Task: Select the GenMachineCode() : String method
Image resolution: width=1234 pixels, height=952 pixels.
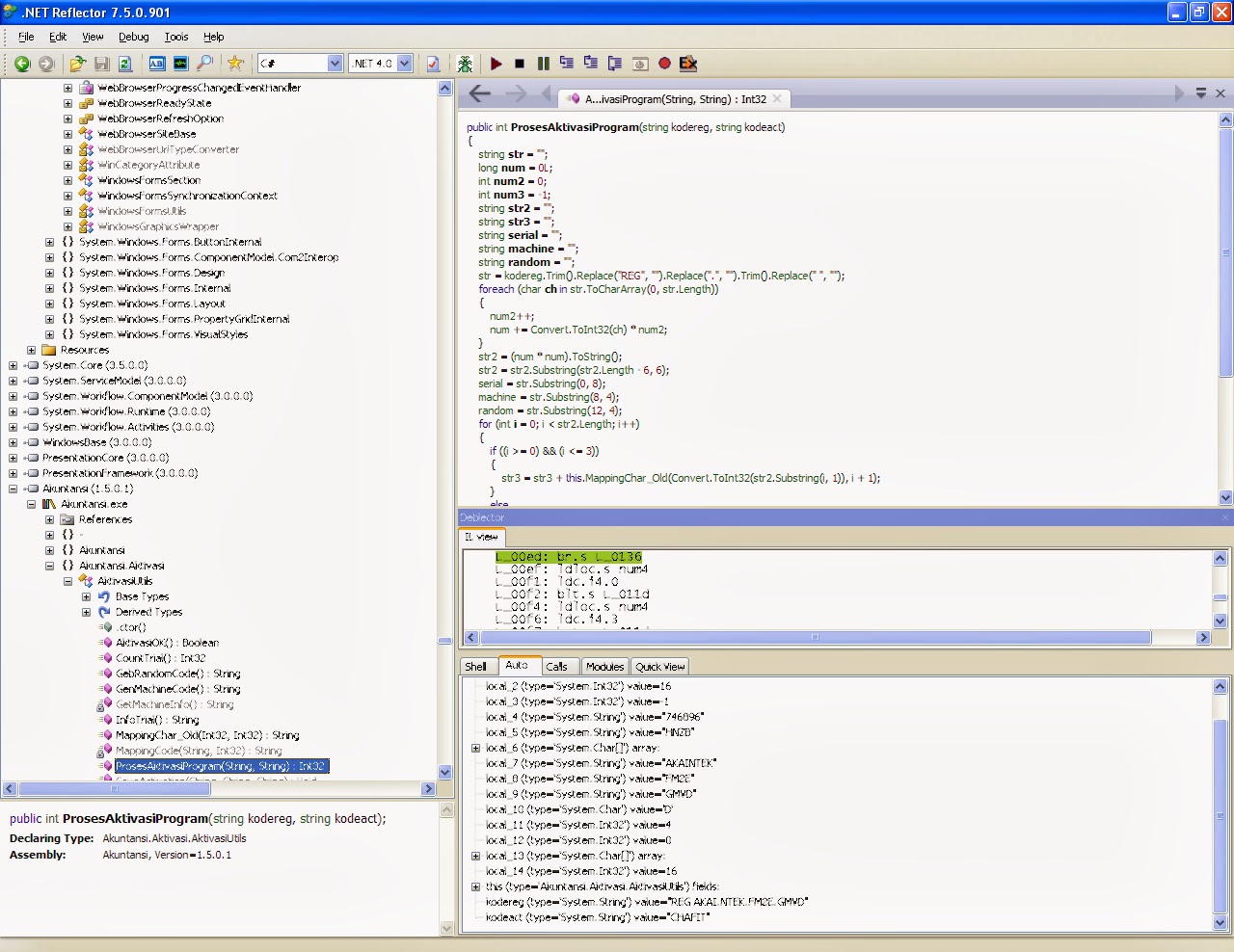Action: (178, 689)
